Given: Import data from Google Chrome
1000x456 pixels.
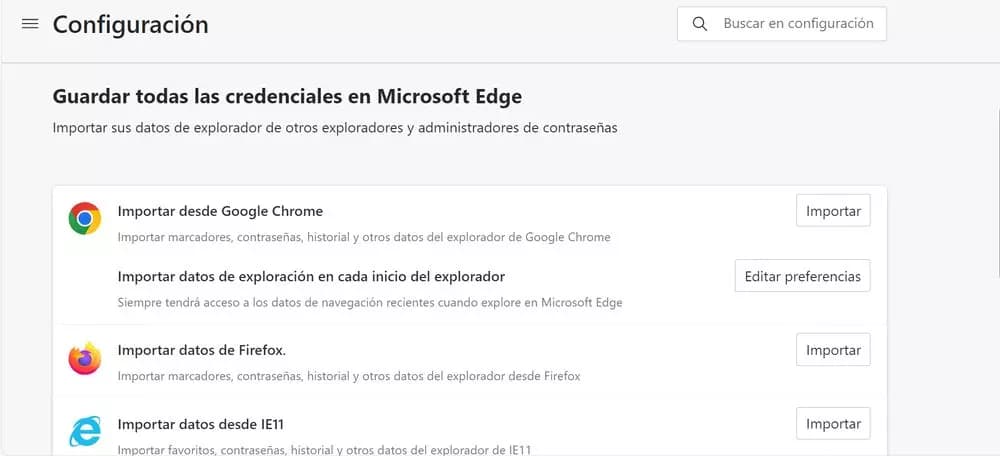Looking at the screenshot, I should (x=833, y=211).
